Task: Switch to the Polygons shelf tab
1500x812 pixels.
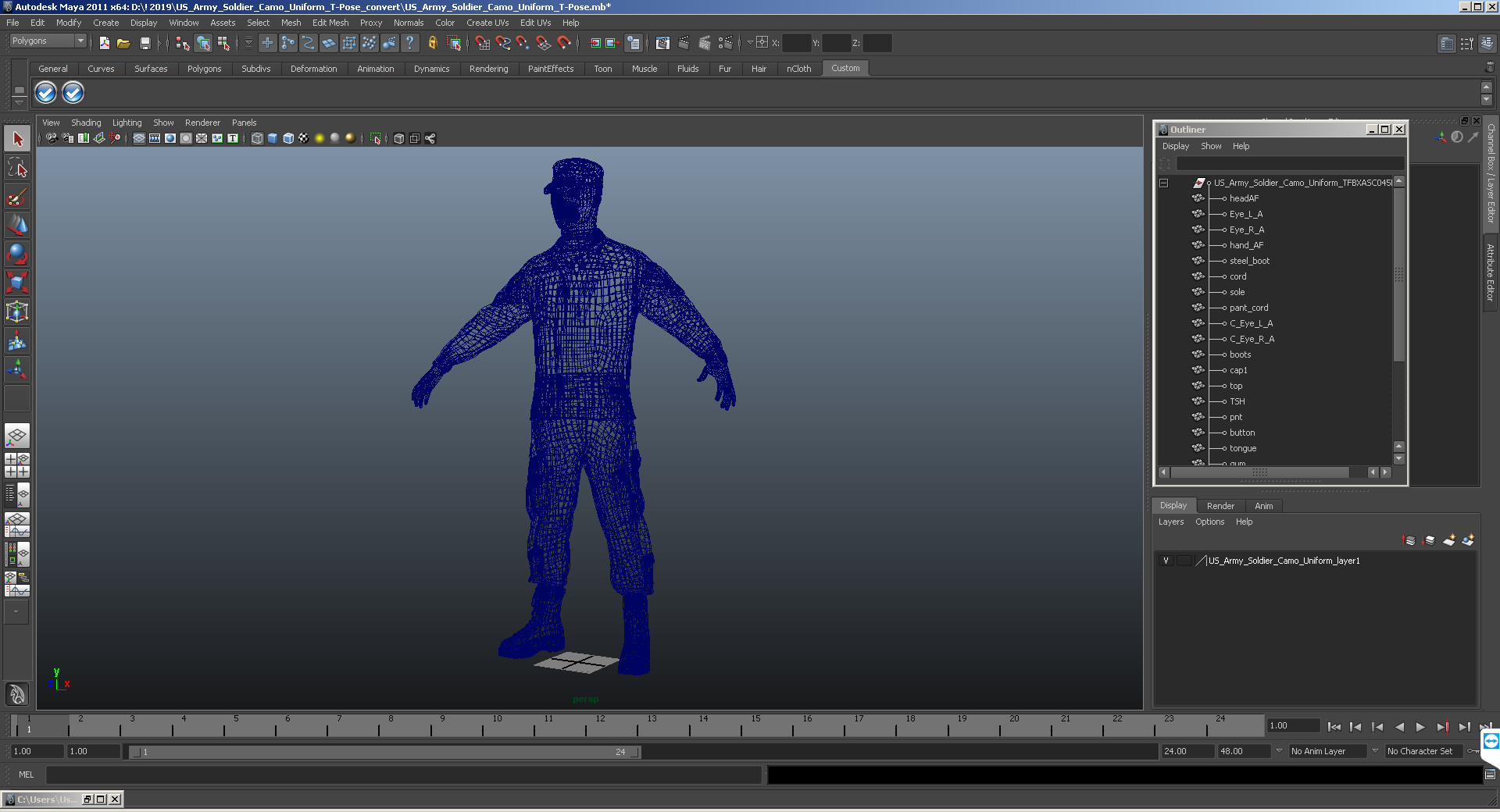Action: coord(204,69)
